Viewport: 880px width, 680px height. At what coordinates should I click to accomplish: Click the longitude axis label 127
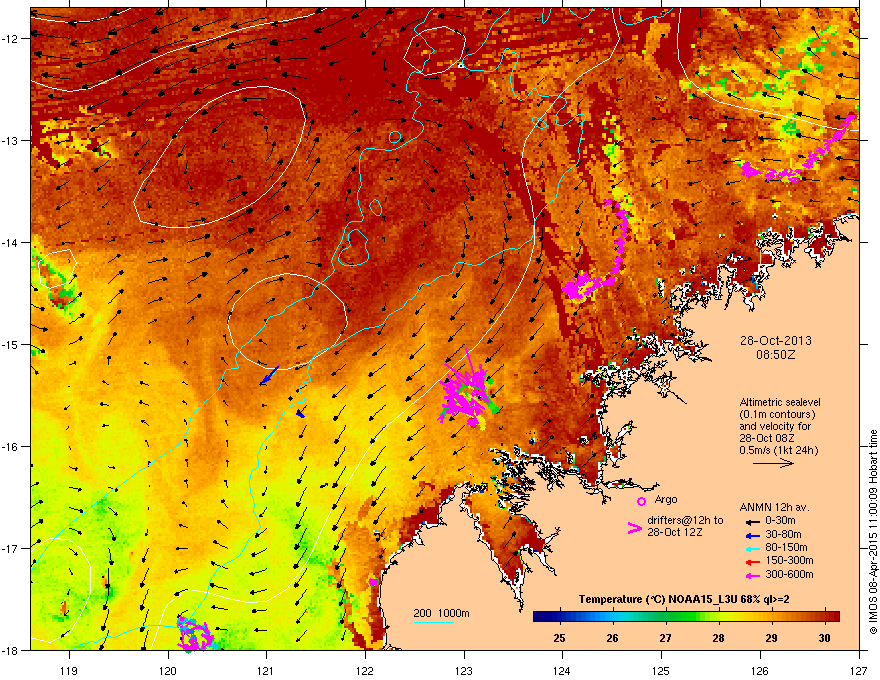[859, 670]
